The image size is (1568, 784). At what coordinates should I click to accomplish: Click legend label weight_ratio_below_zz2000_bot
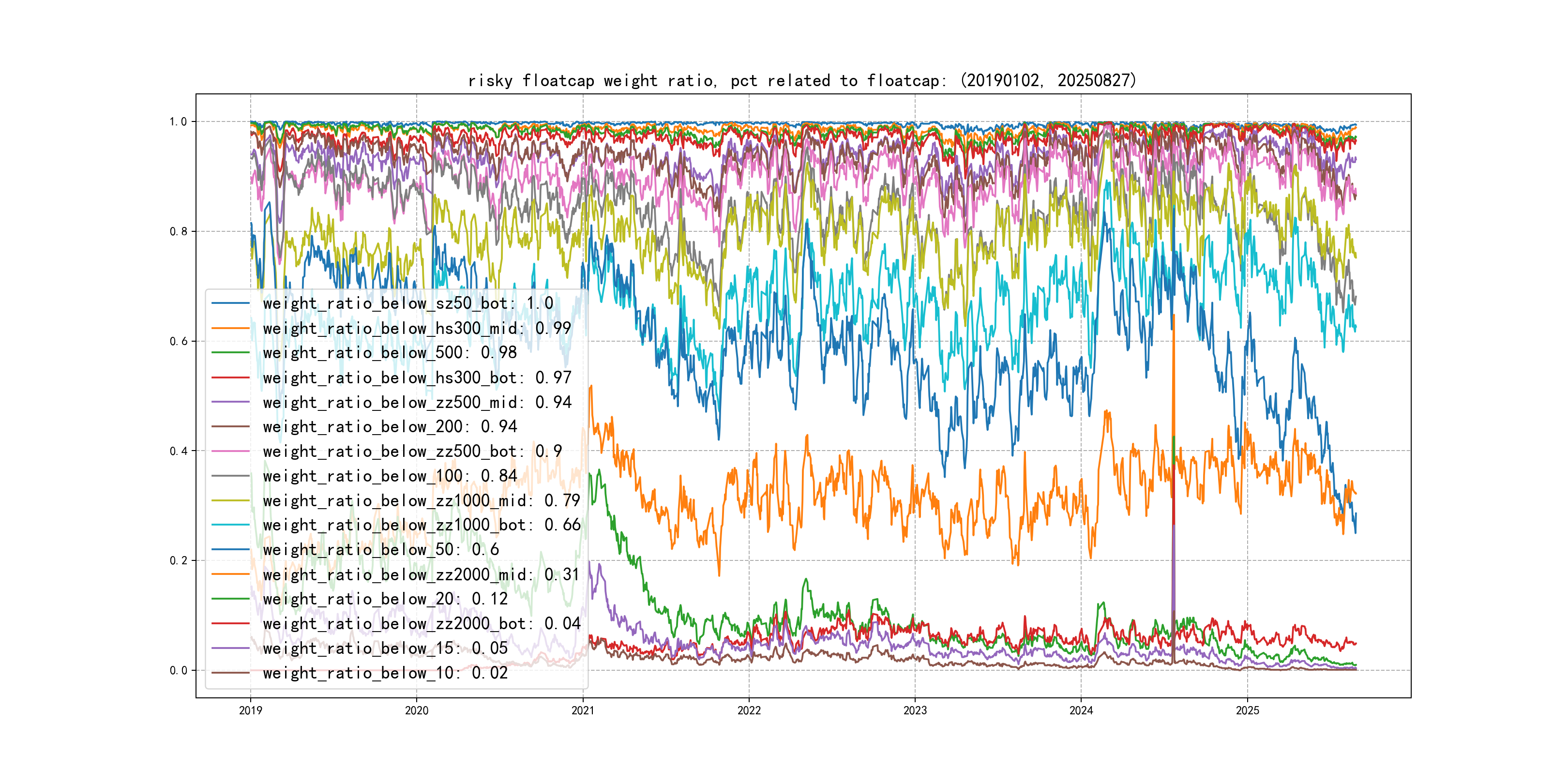click(x=421, y=623)
